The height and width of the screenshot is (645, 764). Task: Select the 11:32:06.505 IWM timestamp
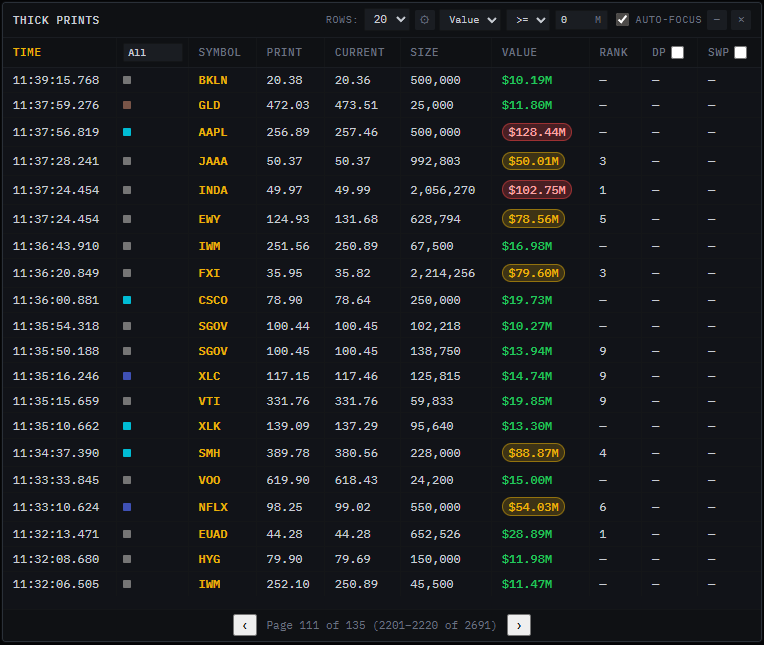pyautogui.click(x=56, y=584)
